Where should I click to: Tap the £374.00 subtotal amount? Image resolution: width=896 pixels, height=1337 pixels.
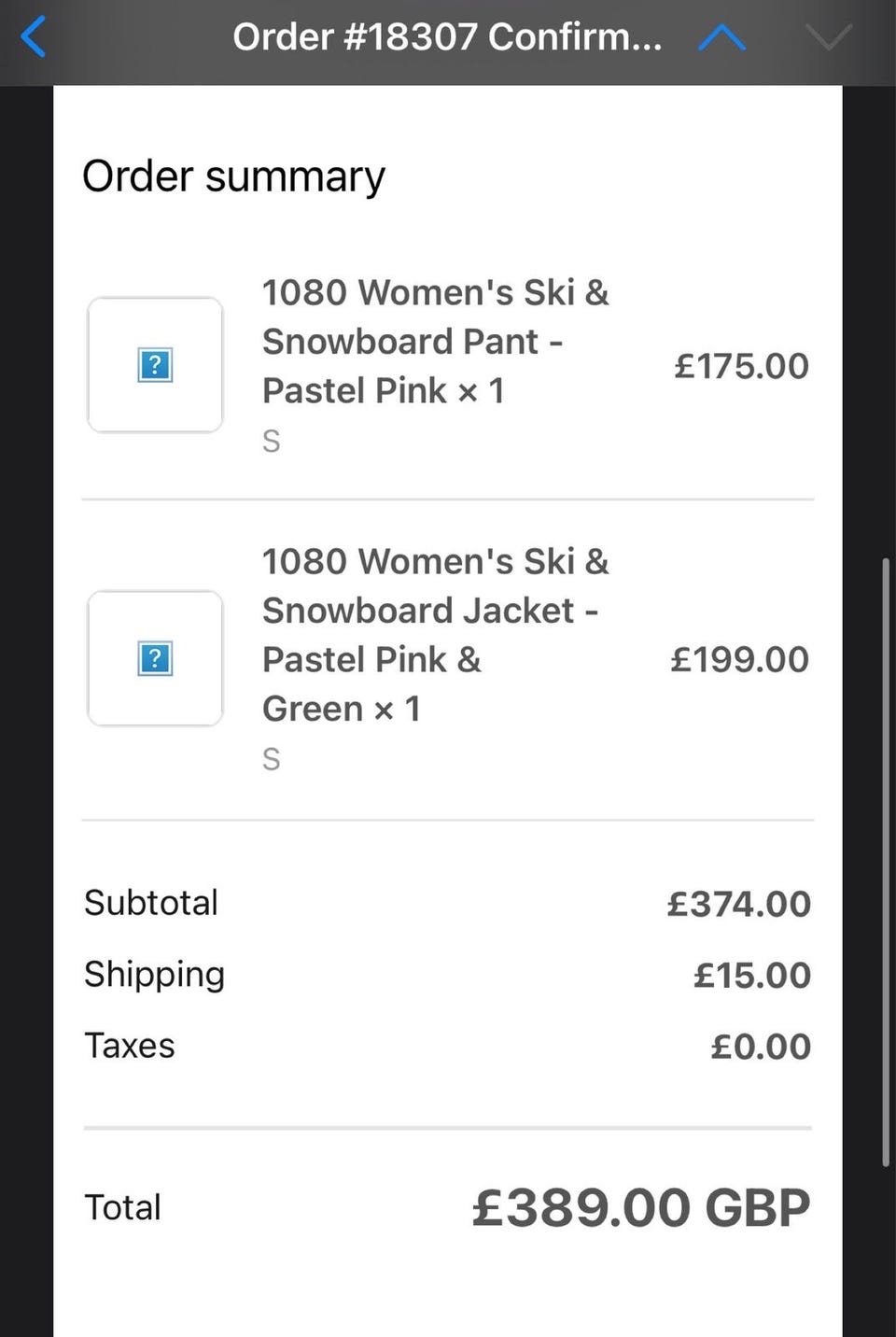pyautogui.click(x=738, y=904)
